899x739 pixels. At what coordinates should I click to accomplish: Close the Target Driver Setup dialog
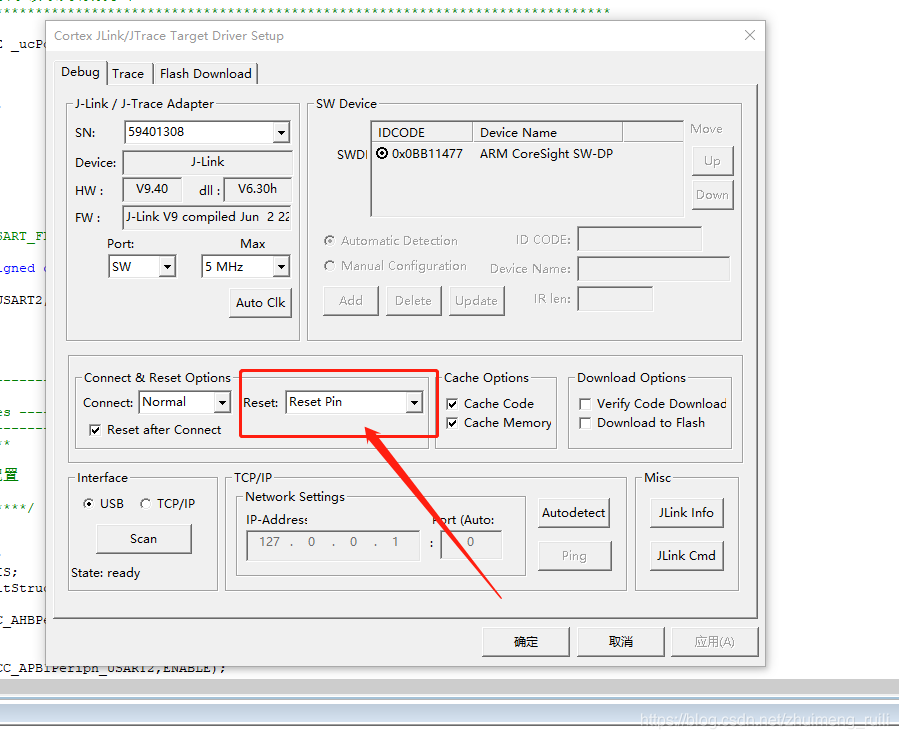749,36
